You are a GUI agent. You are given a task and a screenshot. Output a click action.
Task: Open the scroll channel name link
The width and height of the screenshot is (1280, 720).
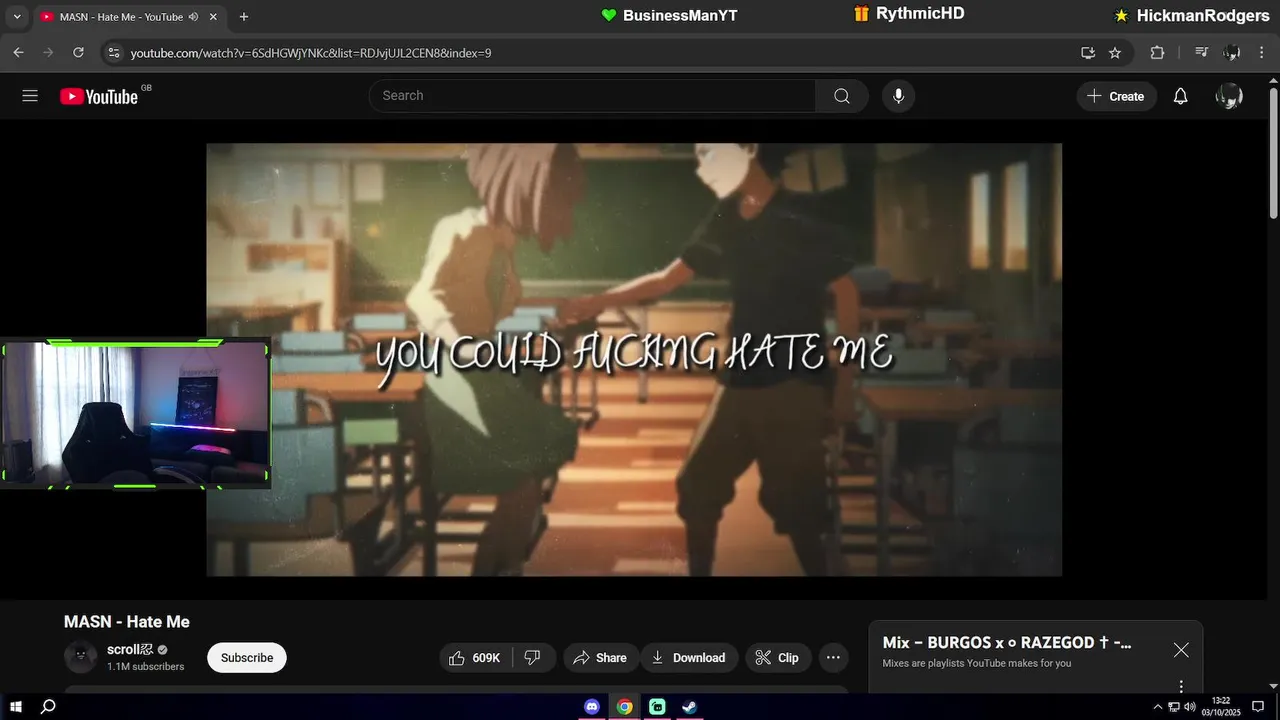click(x=130, y=650)
